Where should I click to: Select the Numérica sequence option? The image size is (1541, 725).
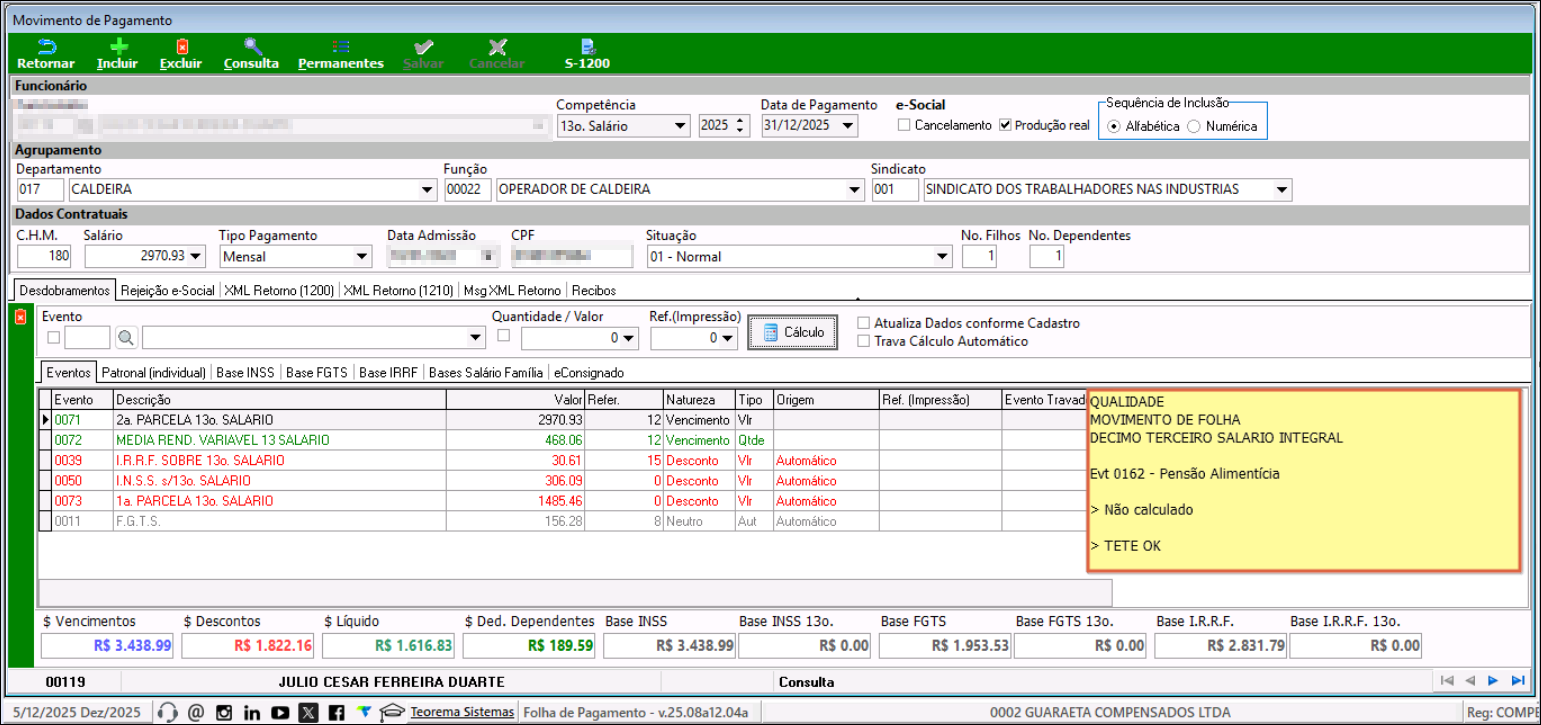coord(1193,127)
